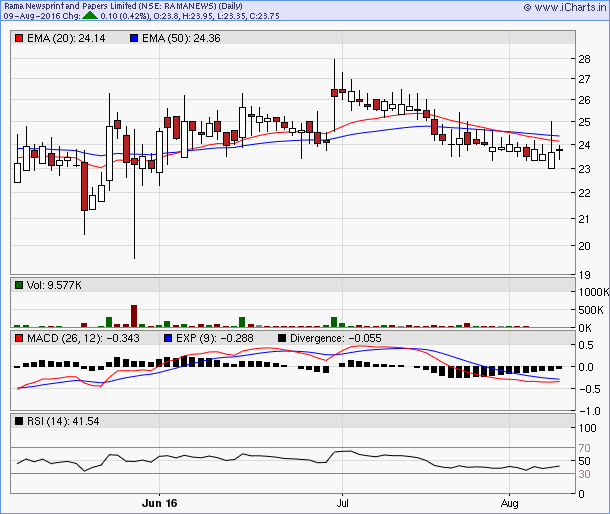Viewport: 610px width, 514px height.
Task: Click the 1000K volume axis label
Action: pyautogui.click(x=594, y=292)
